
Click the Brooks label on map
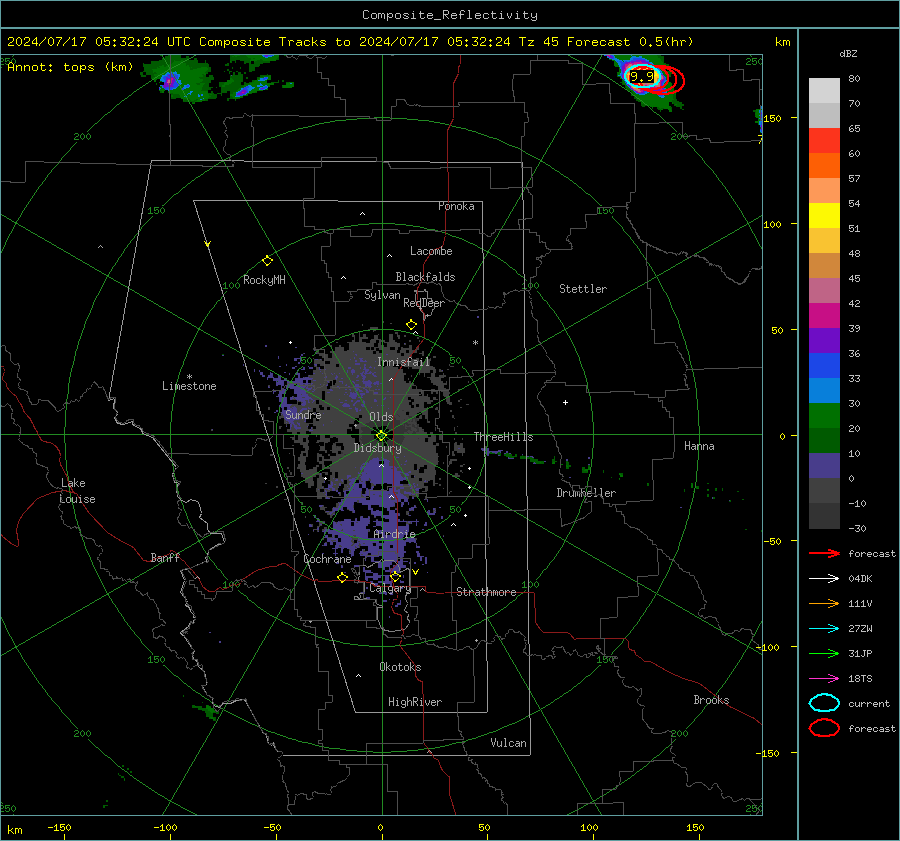point(711,700)
